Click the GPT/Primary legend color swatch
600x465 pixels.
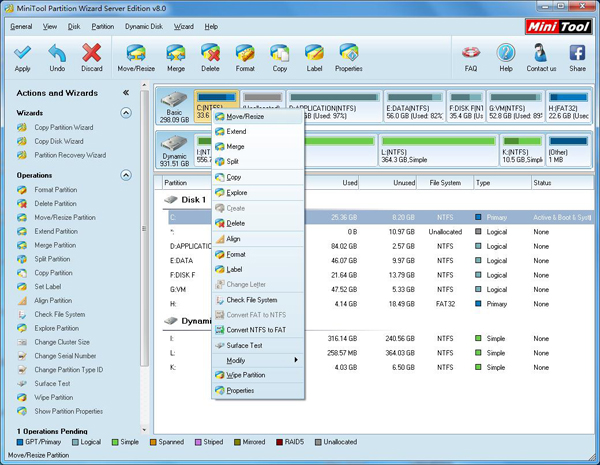(20, 442)
